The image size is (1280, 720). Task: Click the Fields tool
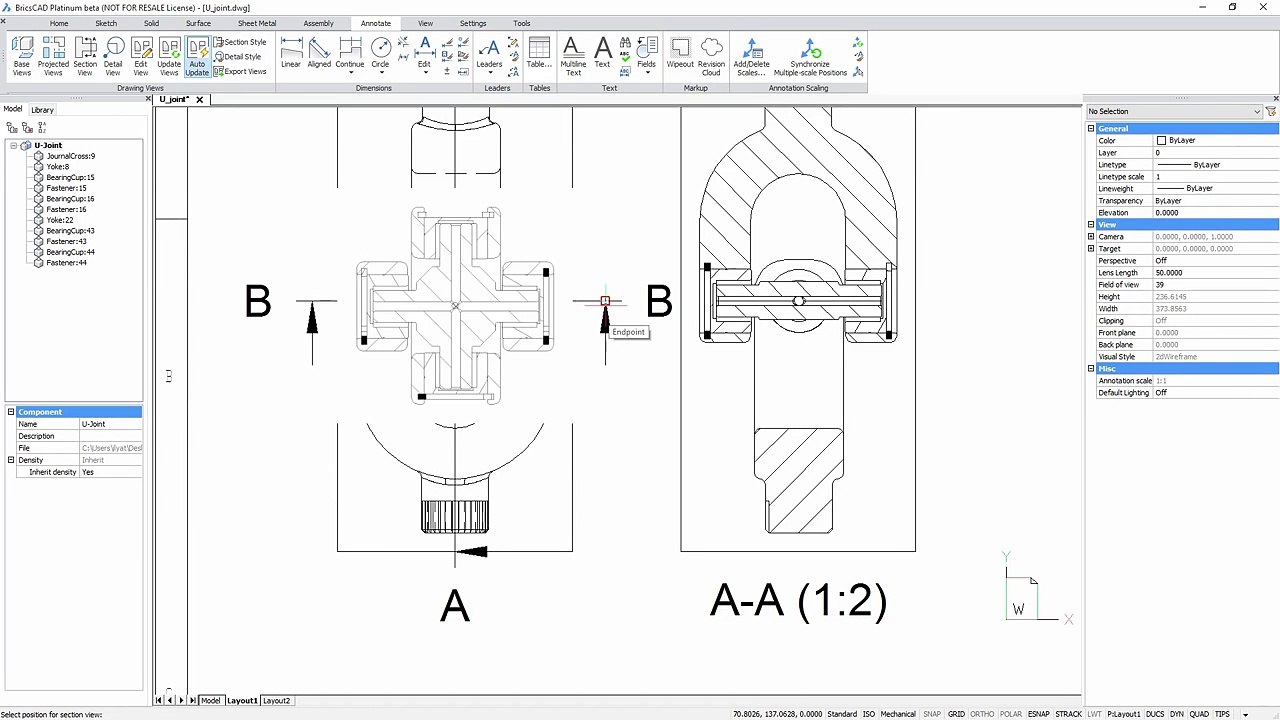click(646, 56)
